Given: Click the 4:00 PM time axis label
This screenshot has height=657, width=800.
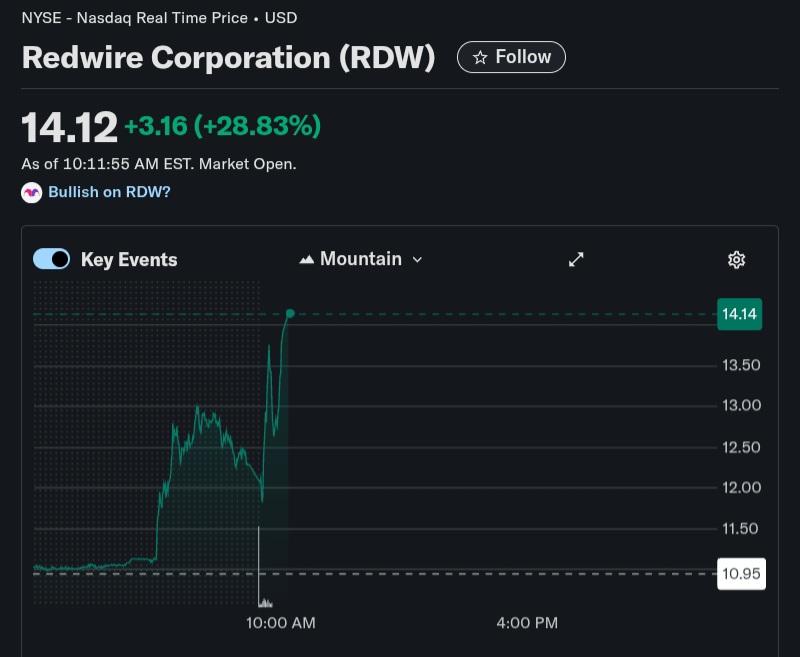Looking at the screenshot, I should click(527, 622).
